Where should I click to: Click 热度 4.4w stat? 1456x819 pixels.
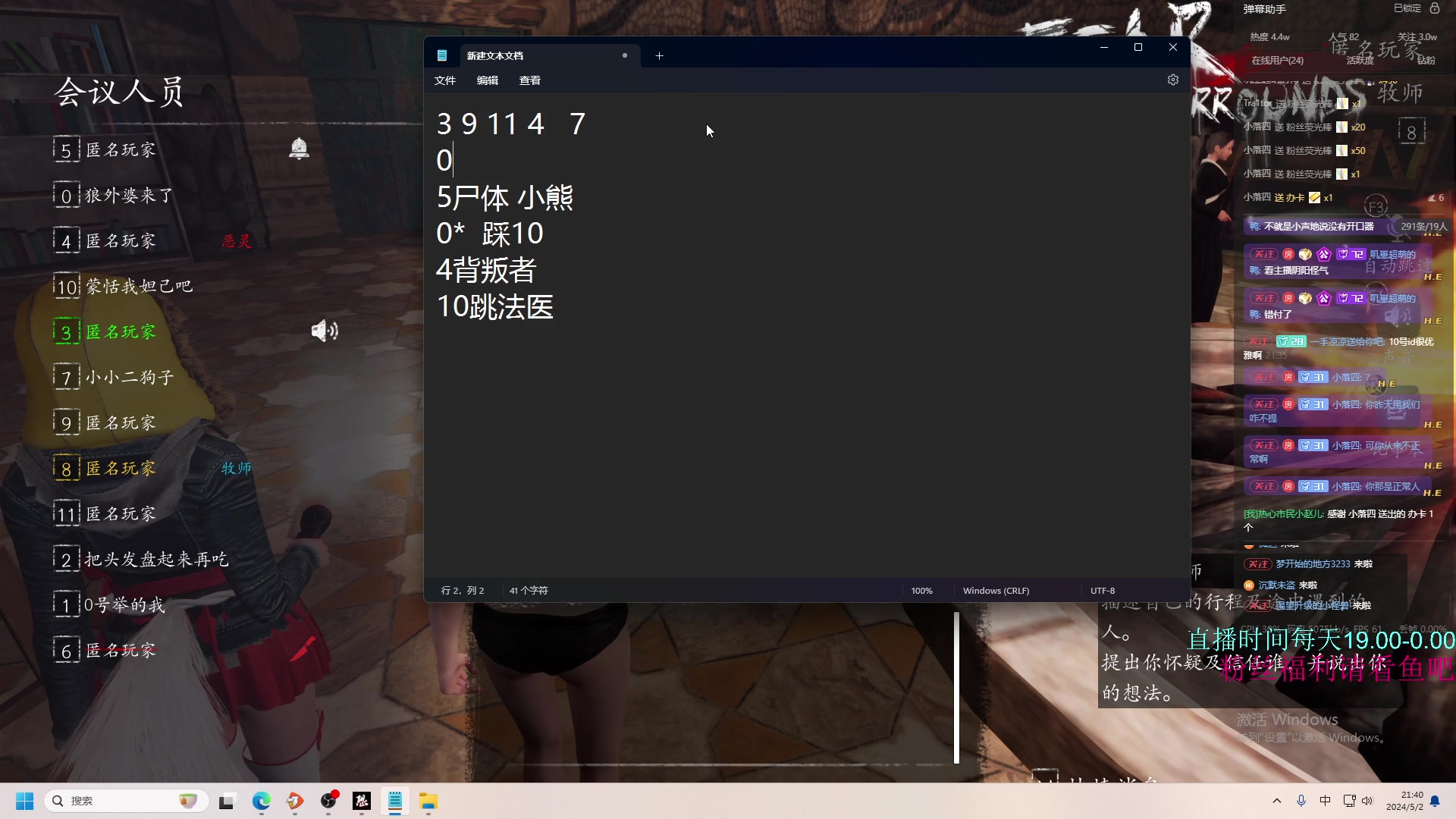coord(1269,36)
